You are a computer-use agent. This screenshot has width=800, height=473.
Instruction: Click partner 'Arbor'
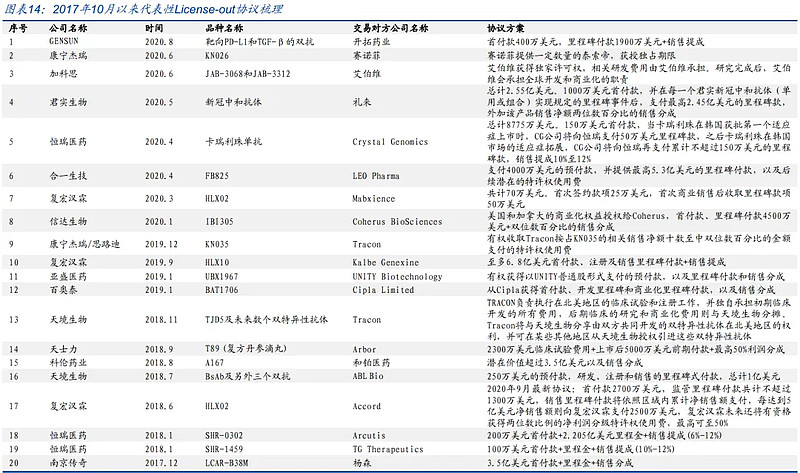pos(364,349)
